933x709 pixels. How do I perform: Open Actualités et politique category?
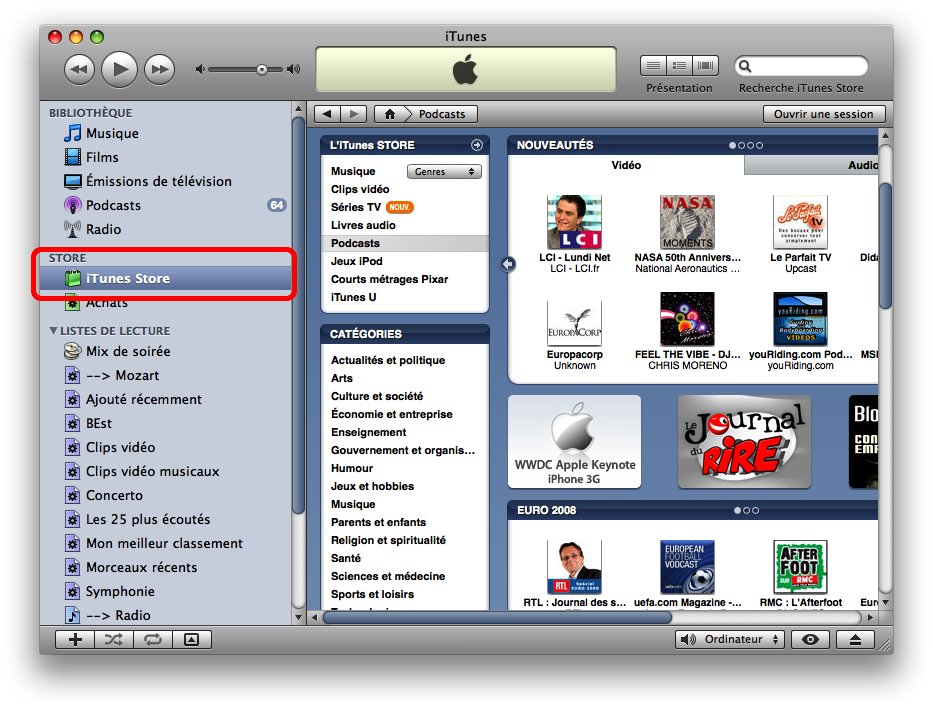click(388, 360)
